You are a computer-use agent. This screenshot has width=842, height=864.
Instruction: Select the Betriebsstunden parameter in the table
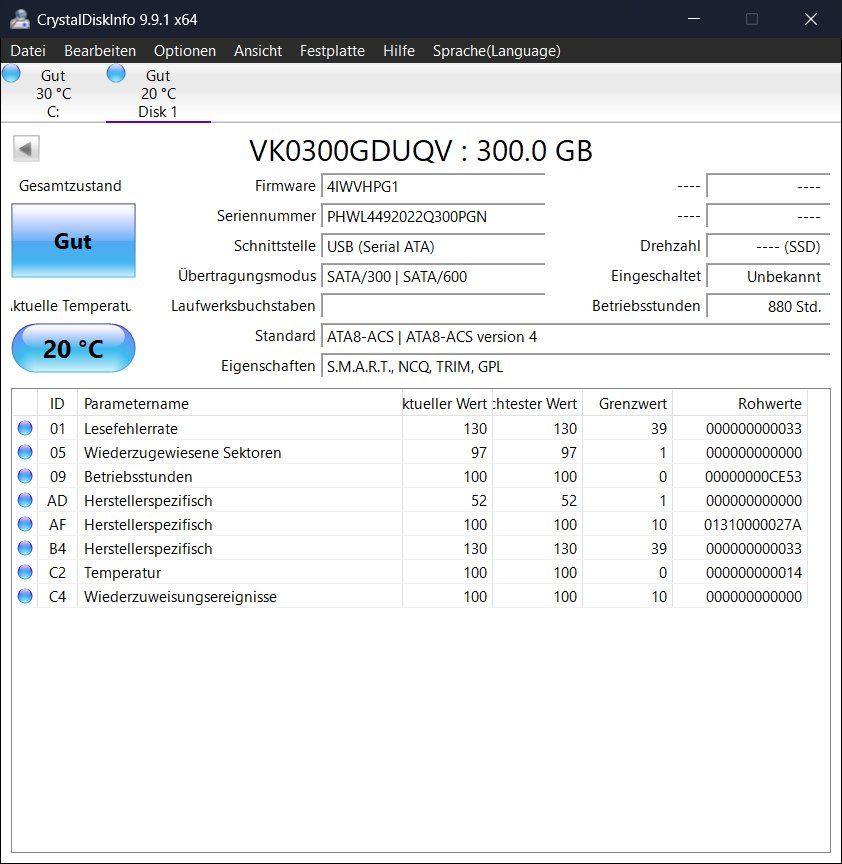click(138, 477)
